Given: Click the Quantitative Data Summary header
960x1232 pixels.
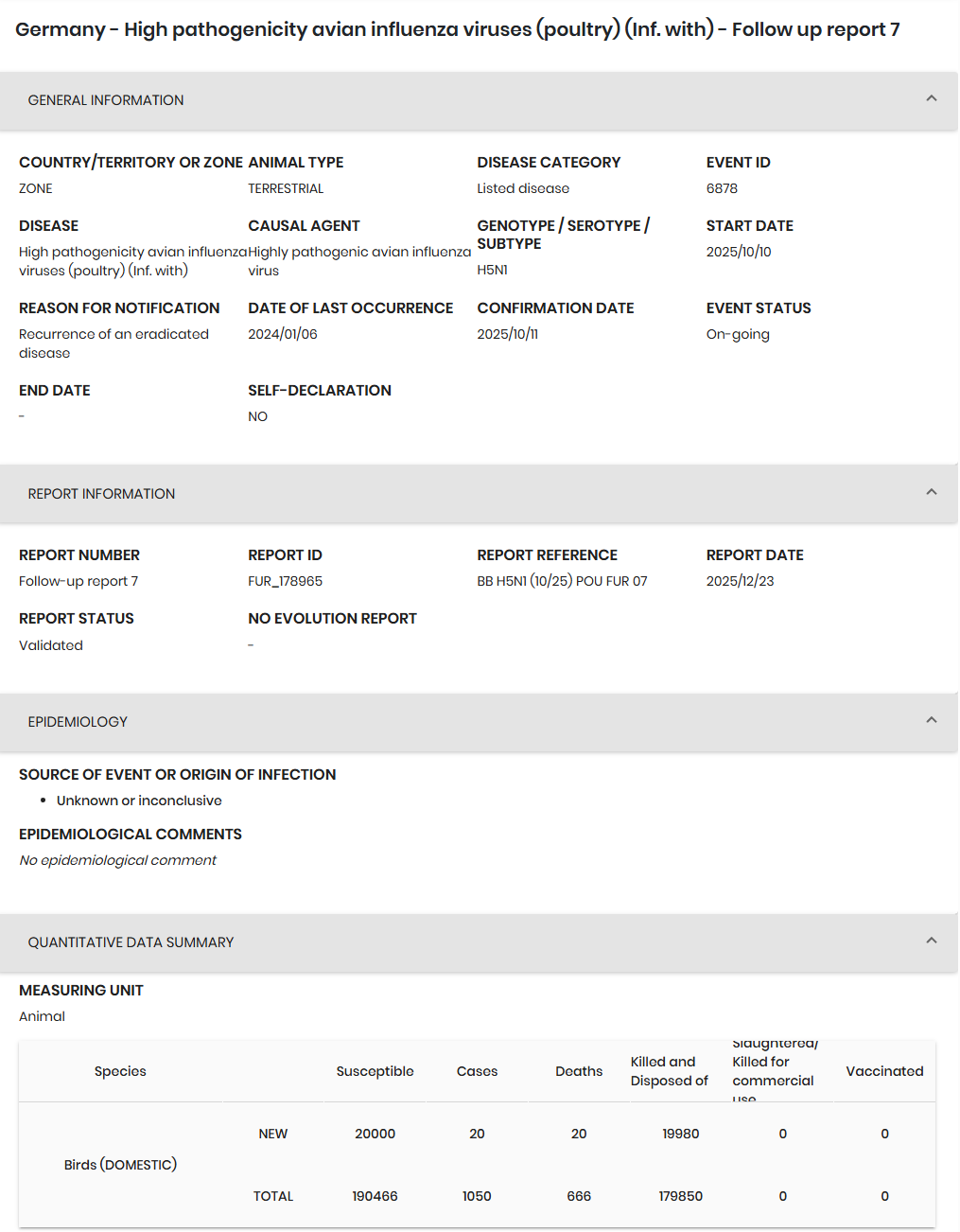Looking at the screenshot, I should tap(480, 942).
